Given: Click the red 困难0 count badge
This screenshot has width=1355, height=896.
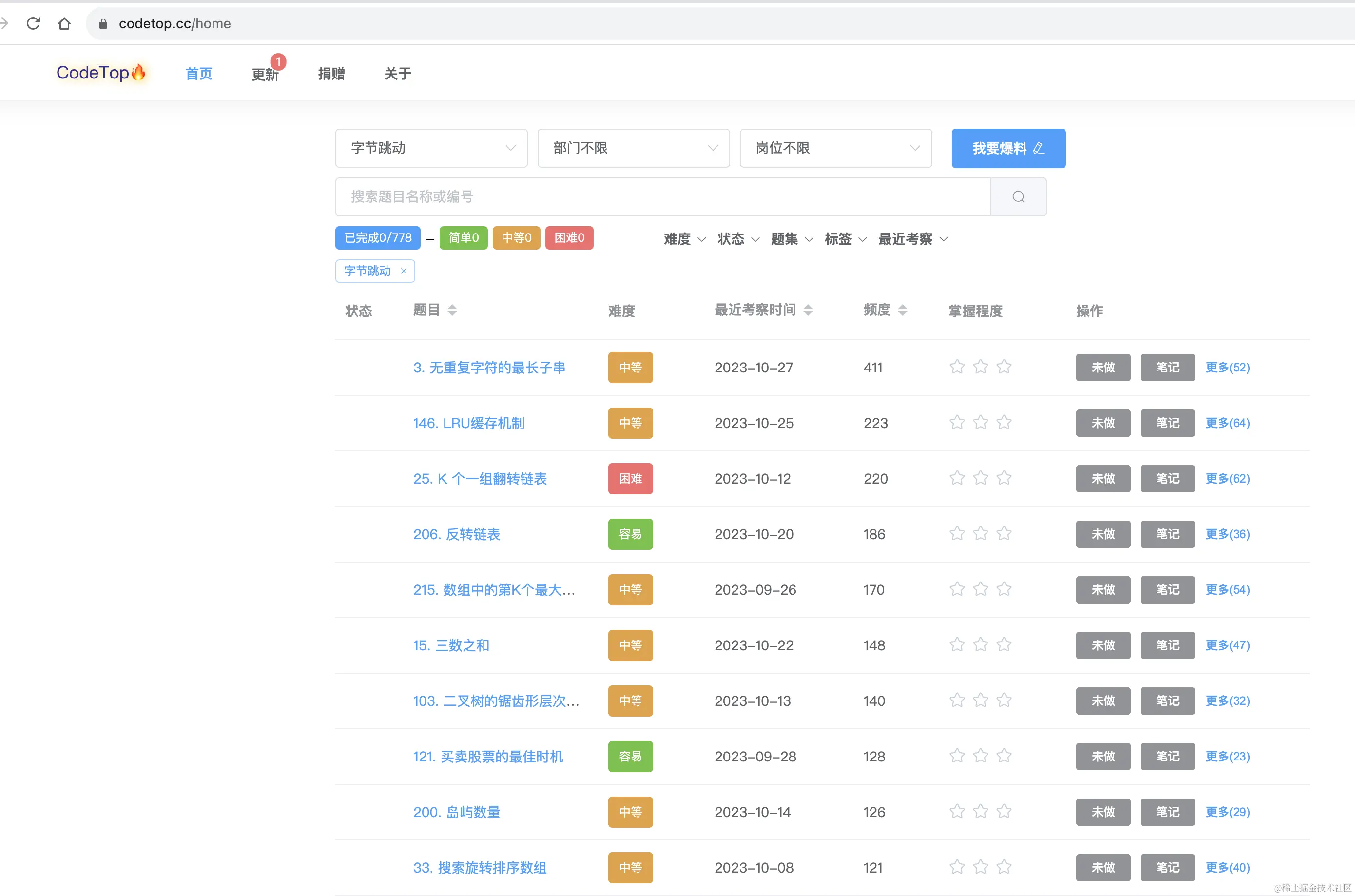Looking at the screenshot, I should click(569, 238).
